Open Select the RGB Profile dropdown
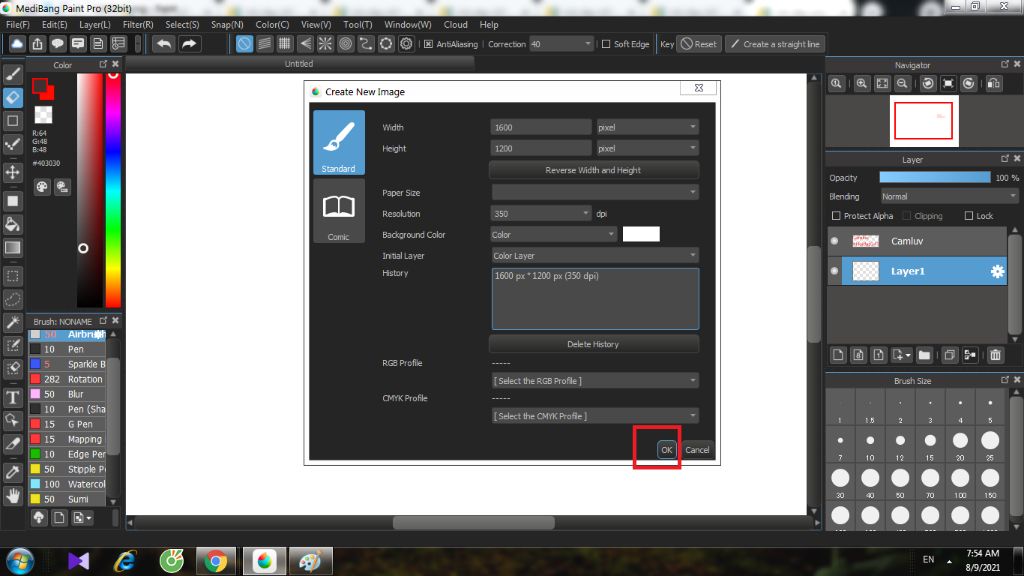Image resolution: width=1024 pixels, height=576 pixels. (x=595, y=380)
